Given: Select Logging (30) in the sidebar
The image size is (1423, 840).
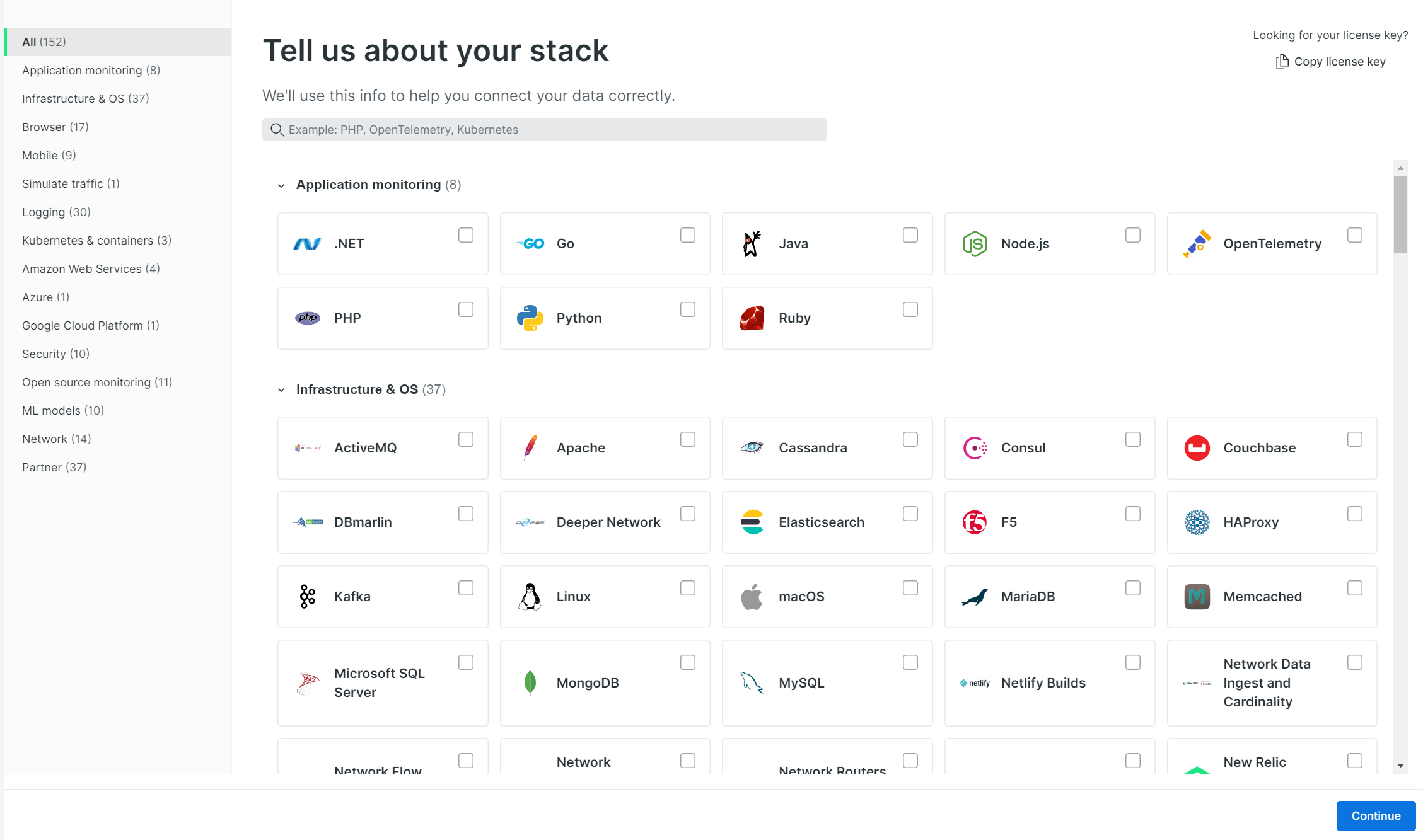Looking at the screenshot, I should pyautogui.click(x=56, y=212).
